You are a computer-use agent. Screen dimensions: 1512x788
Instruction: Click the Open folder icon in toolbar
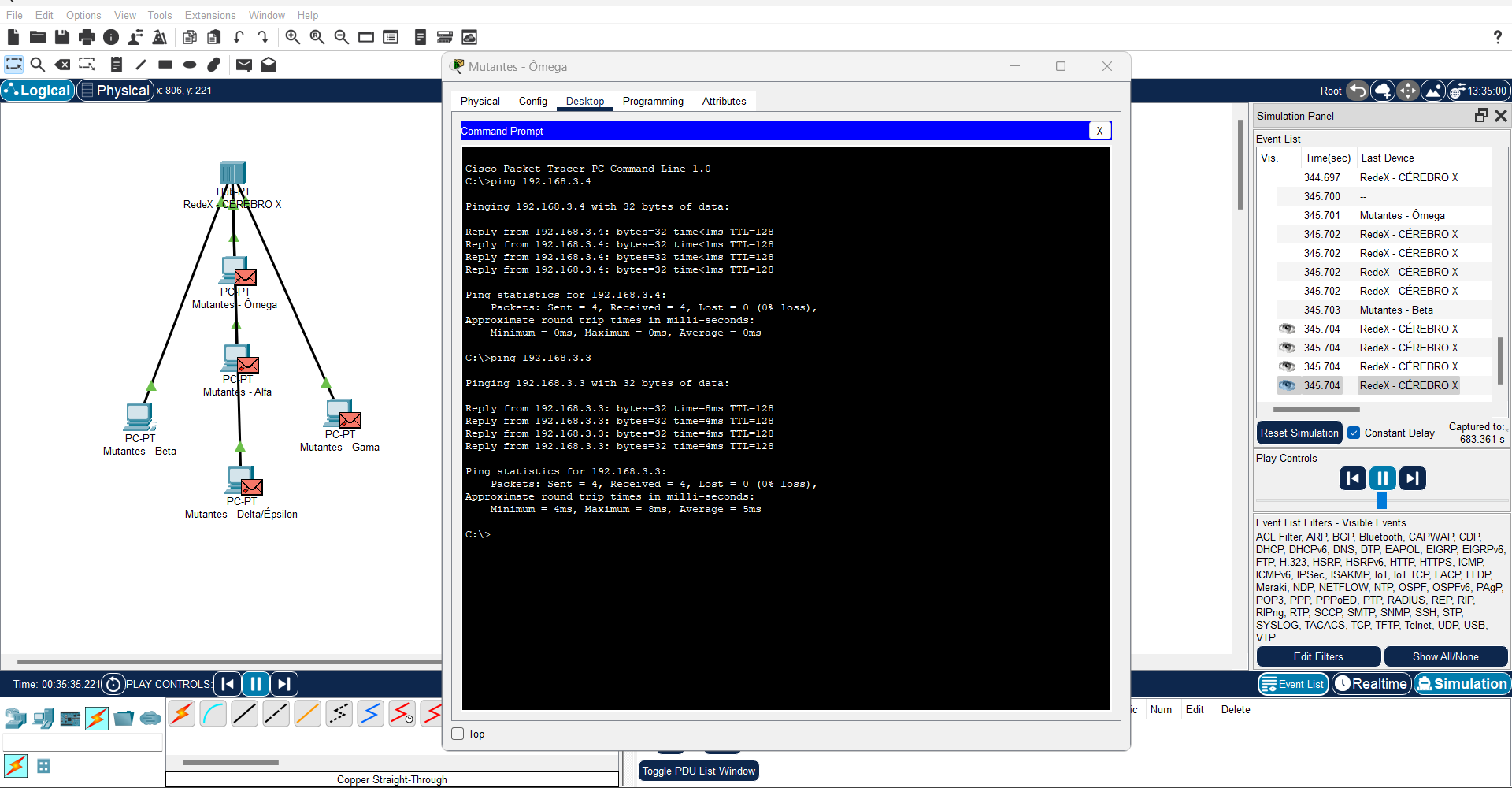(37, 37)
